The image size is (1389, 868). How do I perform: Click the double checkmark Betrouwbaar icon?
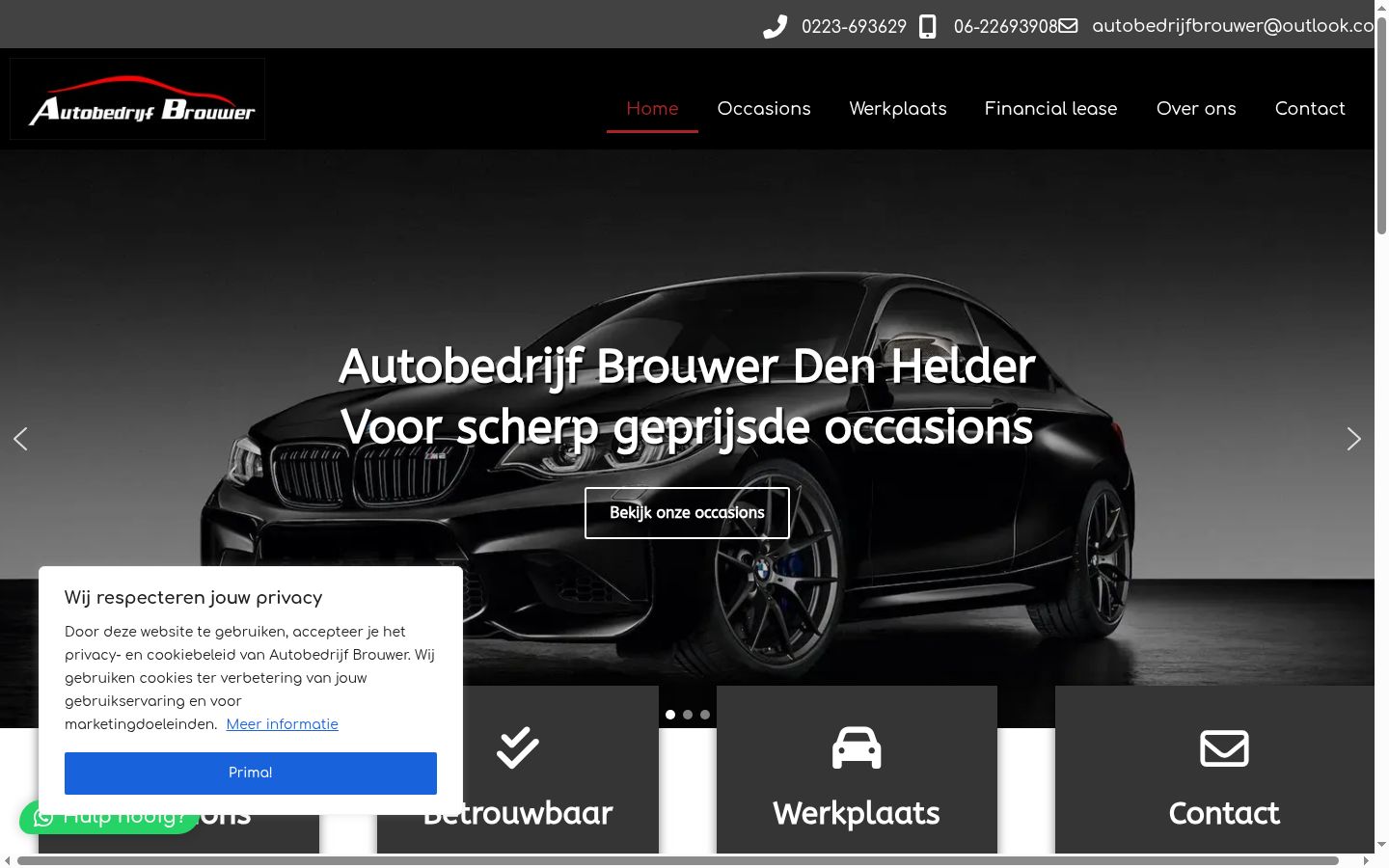tap(518, 747)
